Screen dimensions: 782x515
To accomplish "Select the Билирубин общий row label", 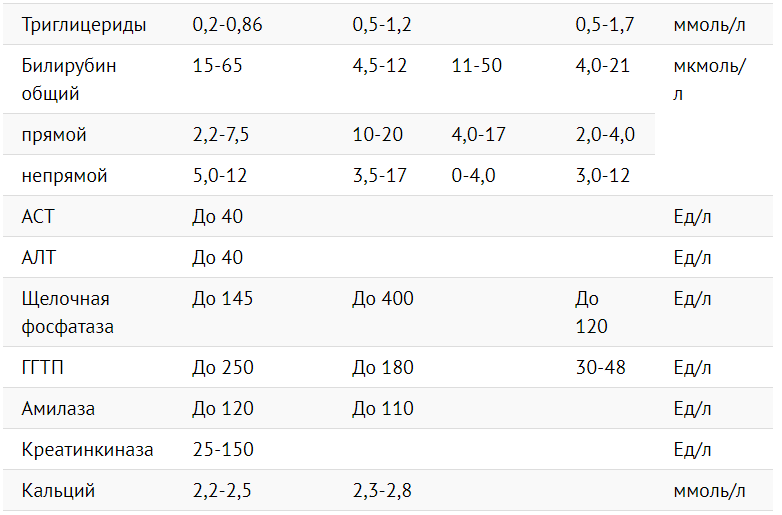I will [x=69, y=80].
